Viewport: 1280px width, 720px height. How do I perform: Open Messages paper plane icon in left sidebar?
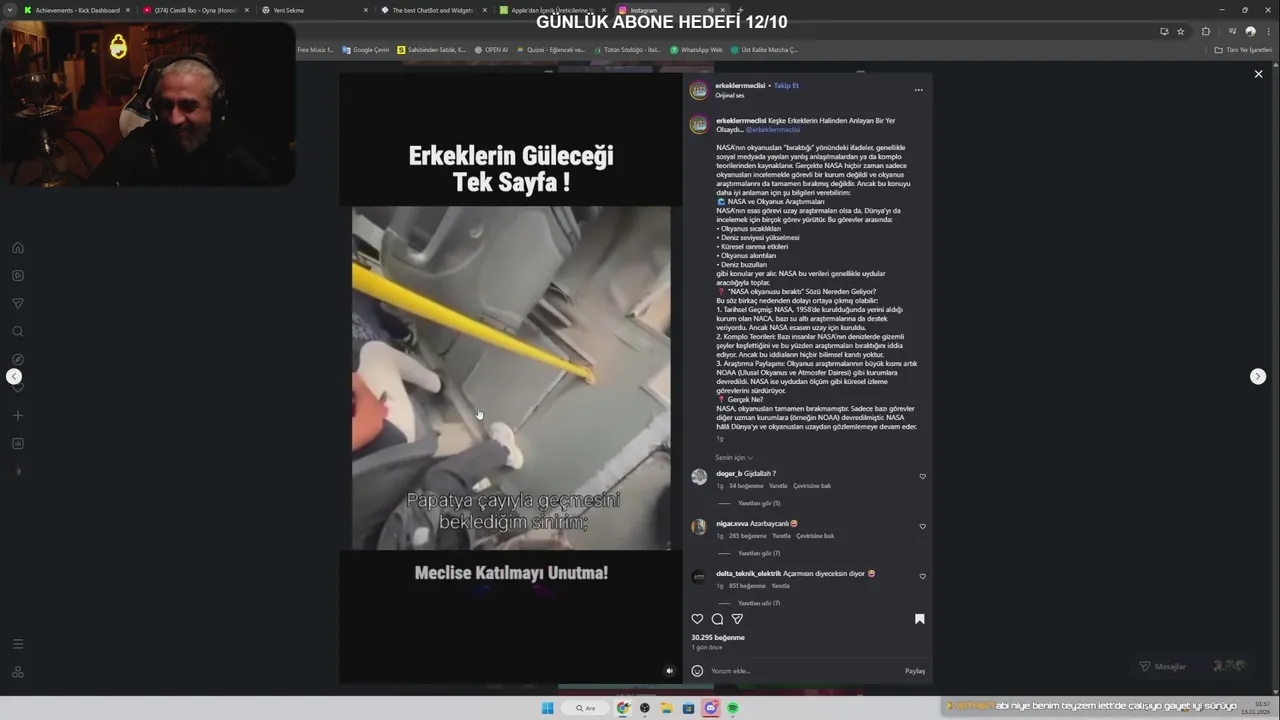[18, 303]
